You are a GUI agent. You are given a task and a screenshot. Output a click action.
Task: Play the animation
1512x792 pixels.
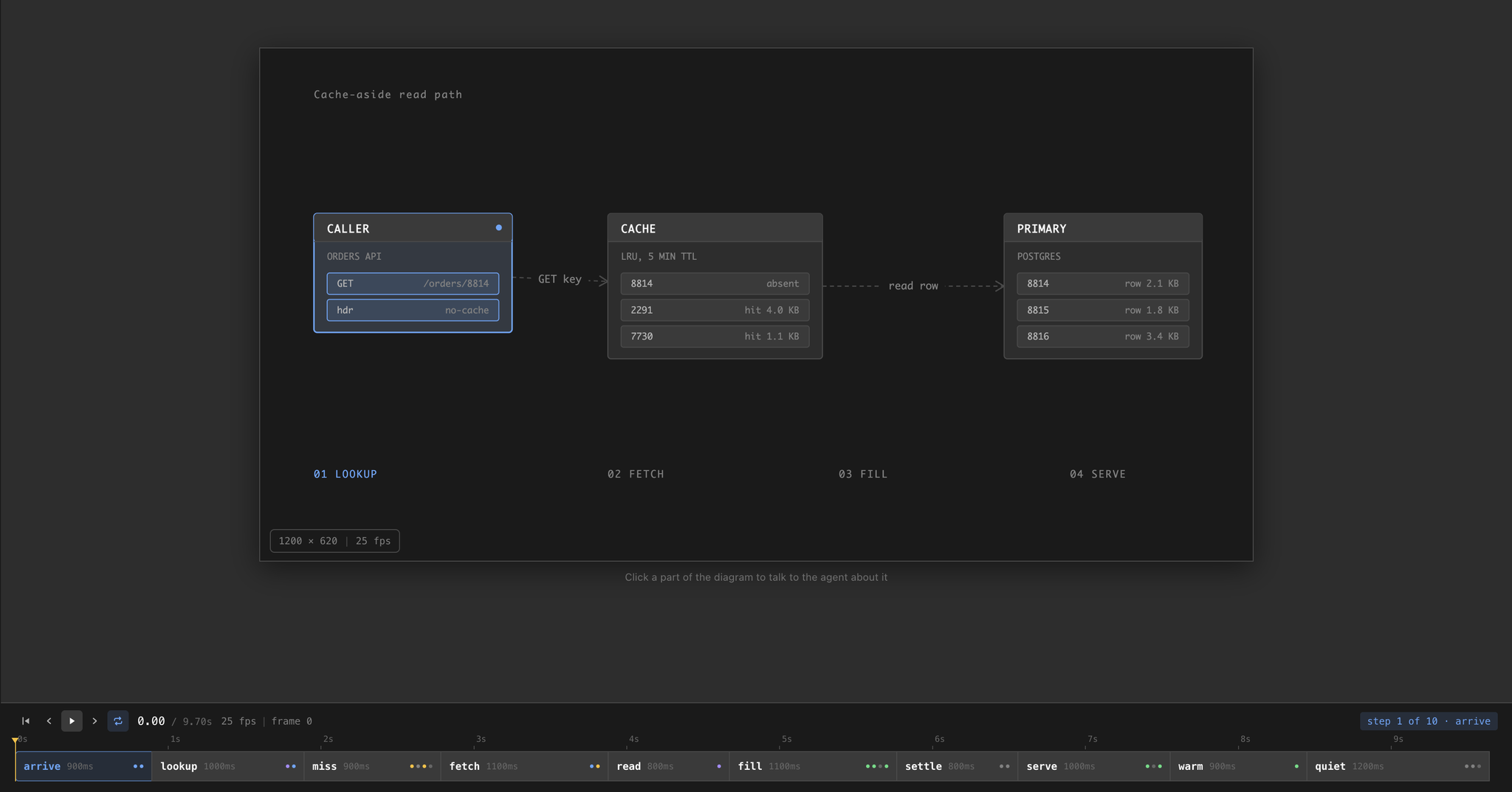72,721
